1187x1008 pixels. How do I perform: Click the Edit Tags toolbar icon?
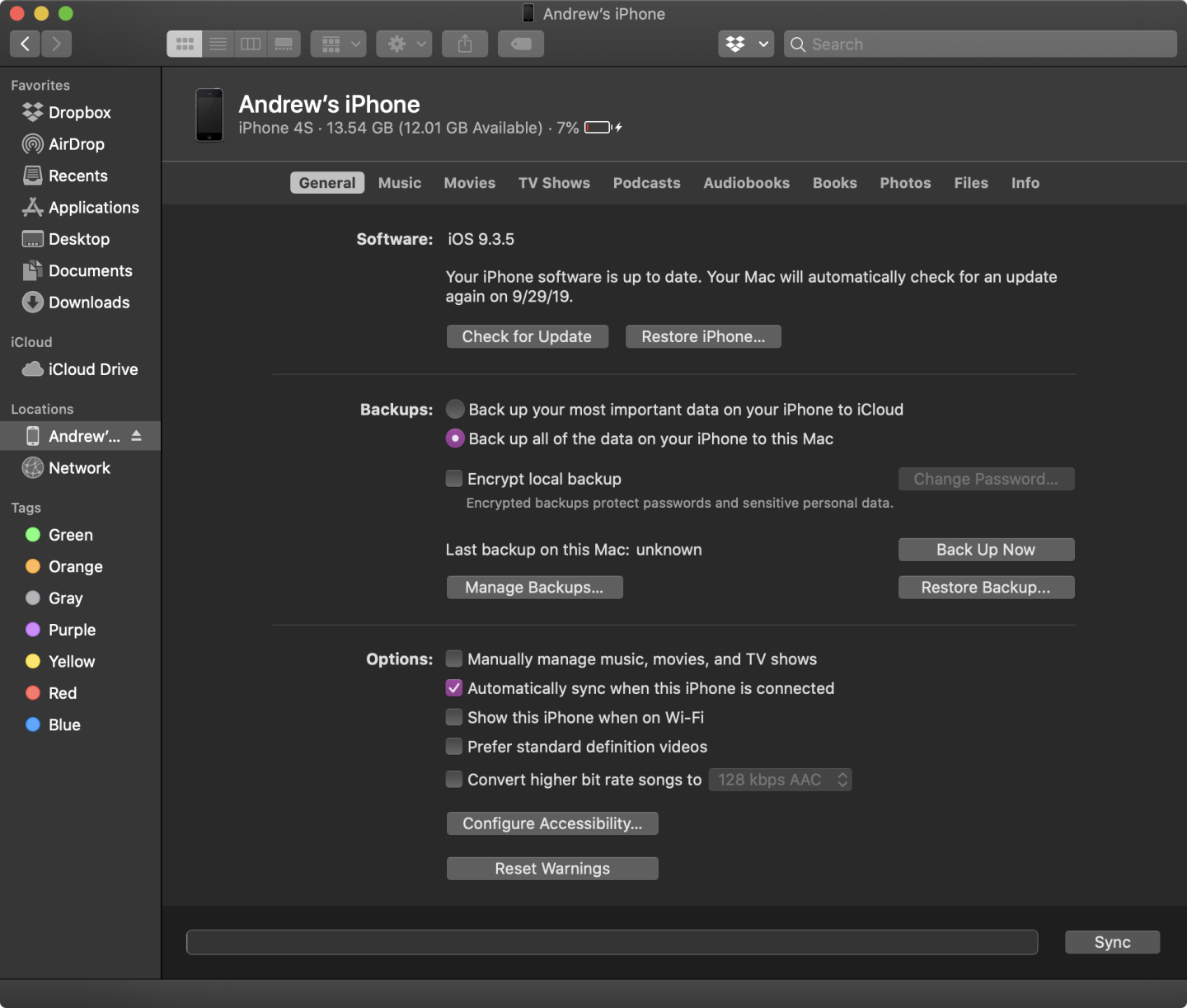tap(521, 44)
